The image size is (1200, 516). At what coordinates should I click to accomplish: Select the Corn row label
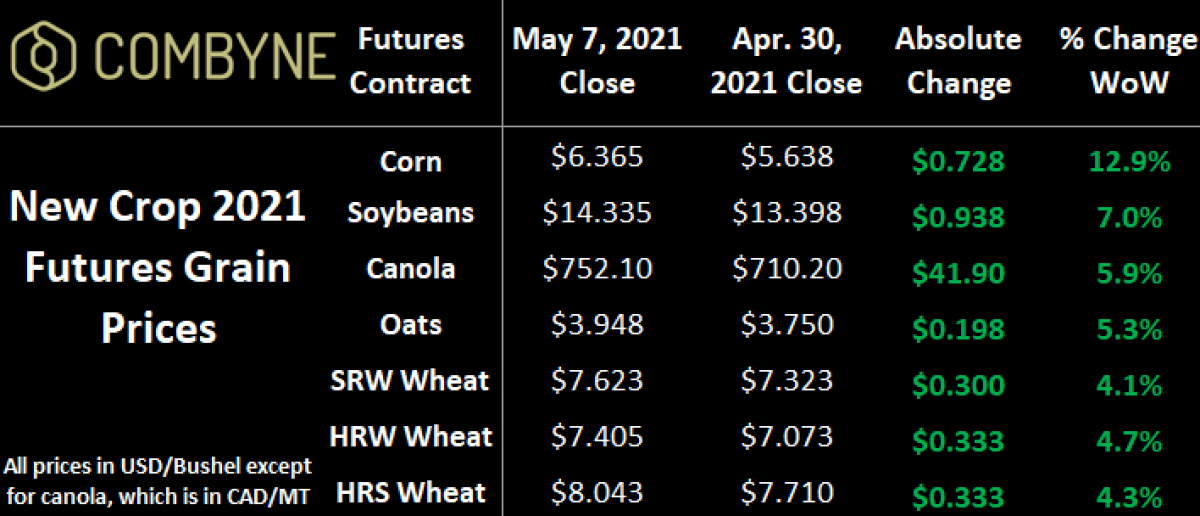coord(410,161)
